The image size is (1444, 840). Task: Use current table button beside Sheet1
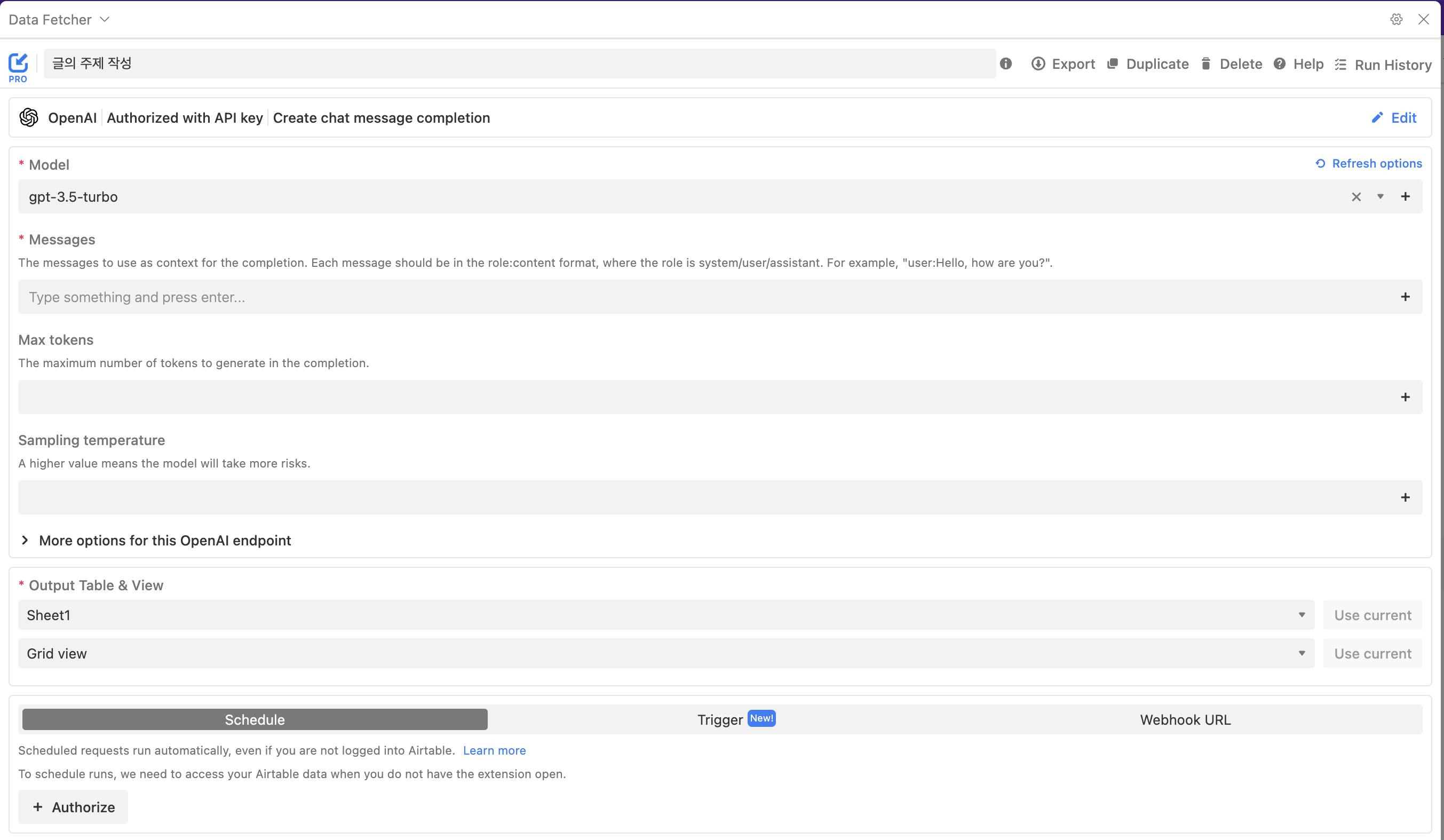pos(1372,615)
